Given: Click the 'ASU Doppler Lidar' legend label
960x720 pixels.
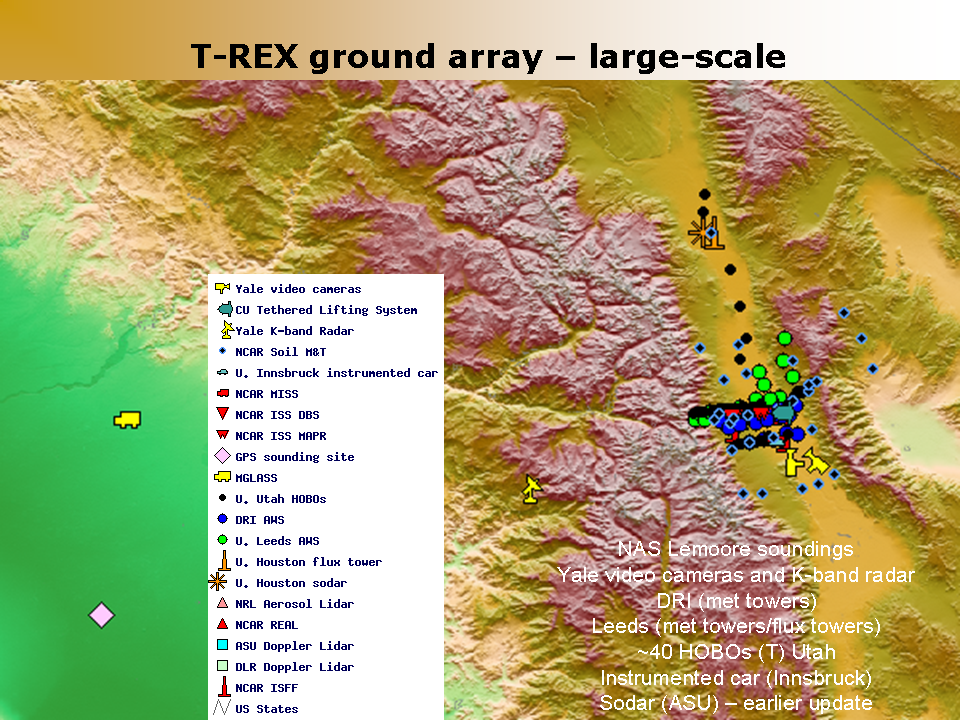Looking at the screenshot, I should click(x=294, y=646).
